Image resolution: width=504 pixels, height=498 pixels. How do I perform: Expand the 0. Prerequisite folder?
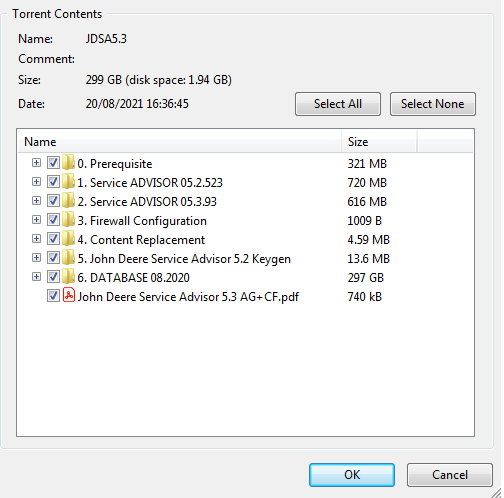pyautogui.click(x=36, y=163)
